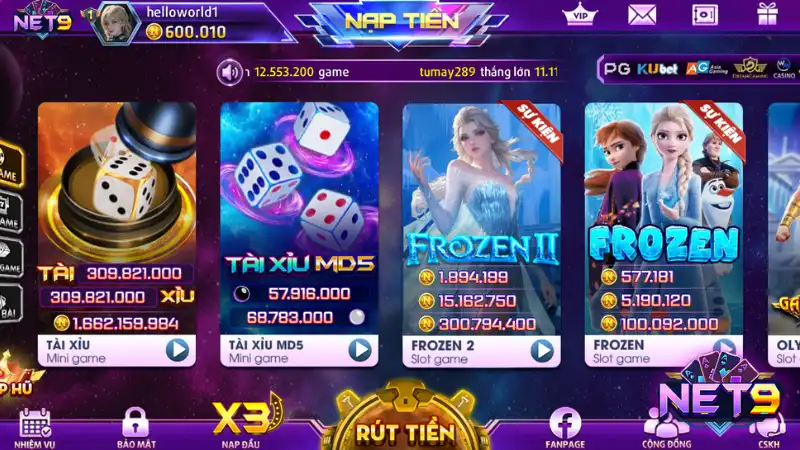This screenshot has width=800, height=450.
Task: Open the Fanpage Facebook icon
Action: [x=565, y=428]
